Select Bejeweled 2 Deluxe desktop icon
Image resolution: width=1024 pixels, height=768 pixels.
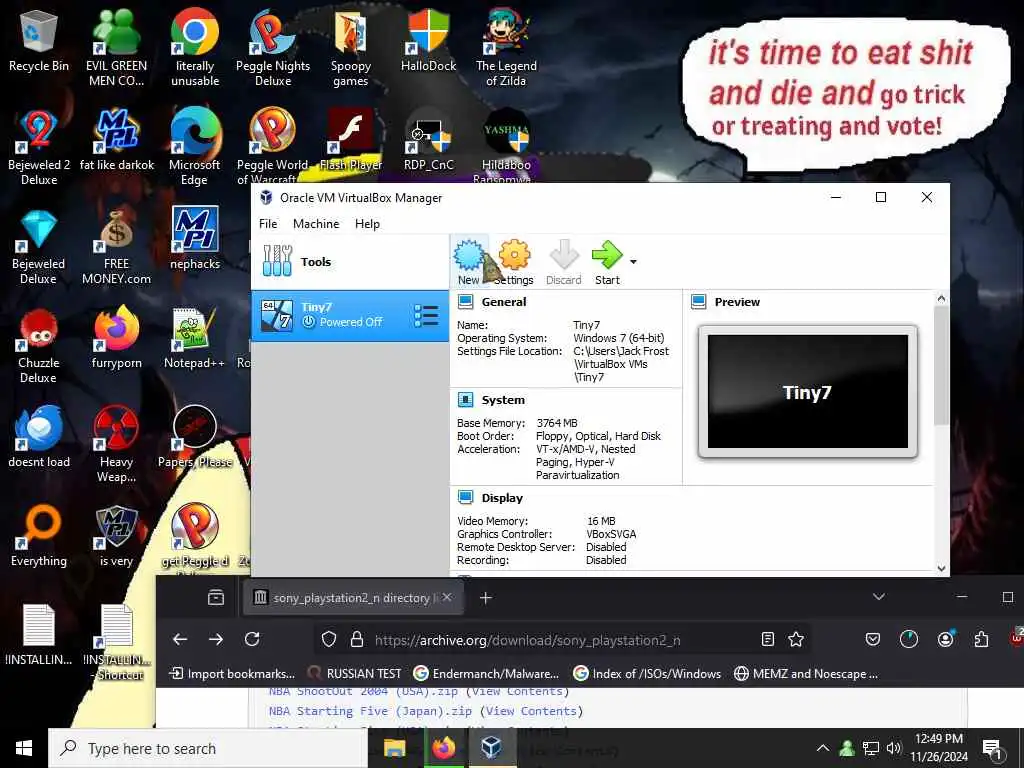39,147
